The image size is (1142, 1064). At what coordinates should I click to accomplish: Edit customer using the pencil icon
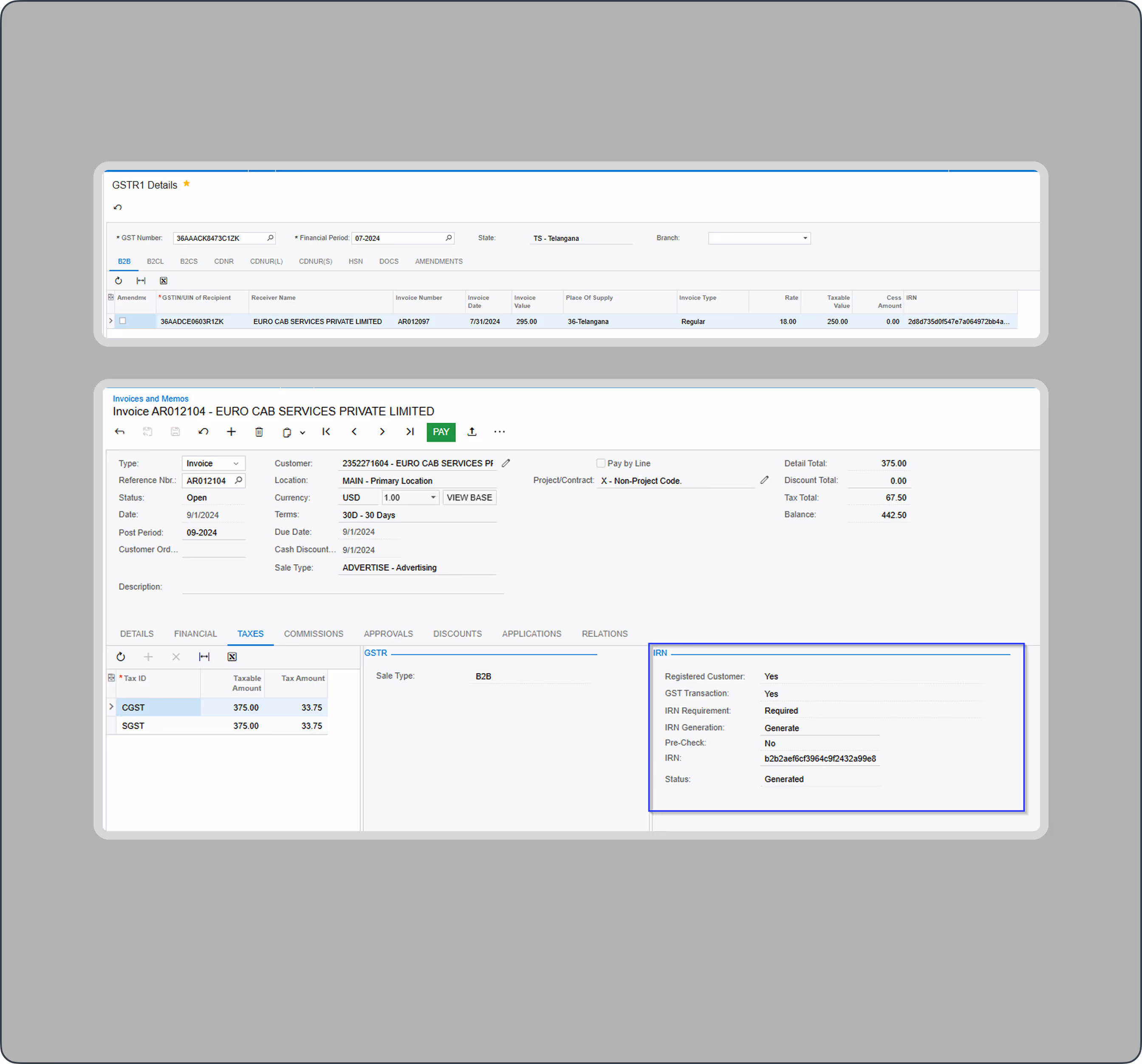coord(506,463)
